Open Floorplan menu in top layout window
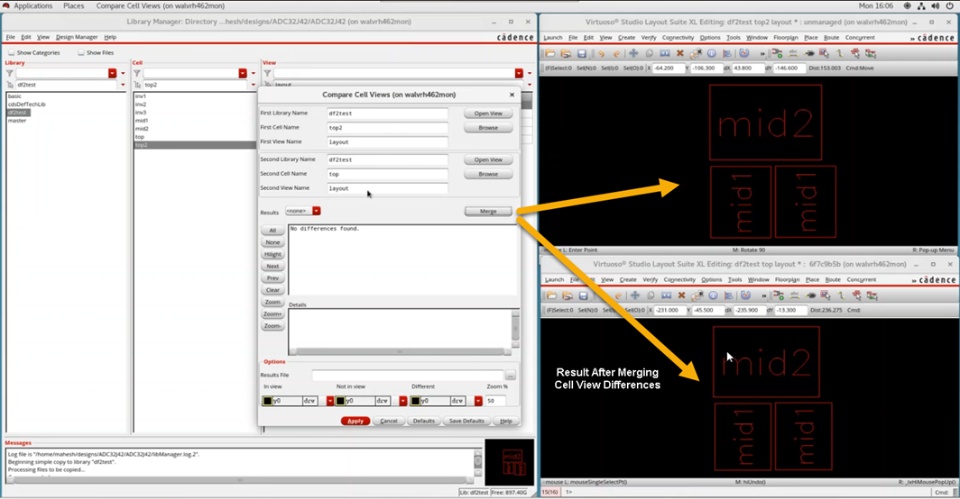Viewport: 960px width, 499px height. [787, 280]
